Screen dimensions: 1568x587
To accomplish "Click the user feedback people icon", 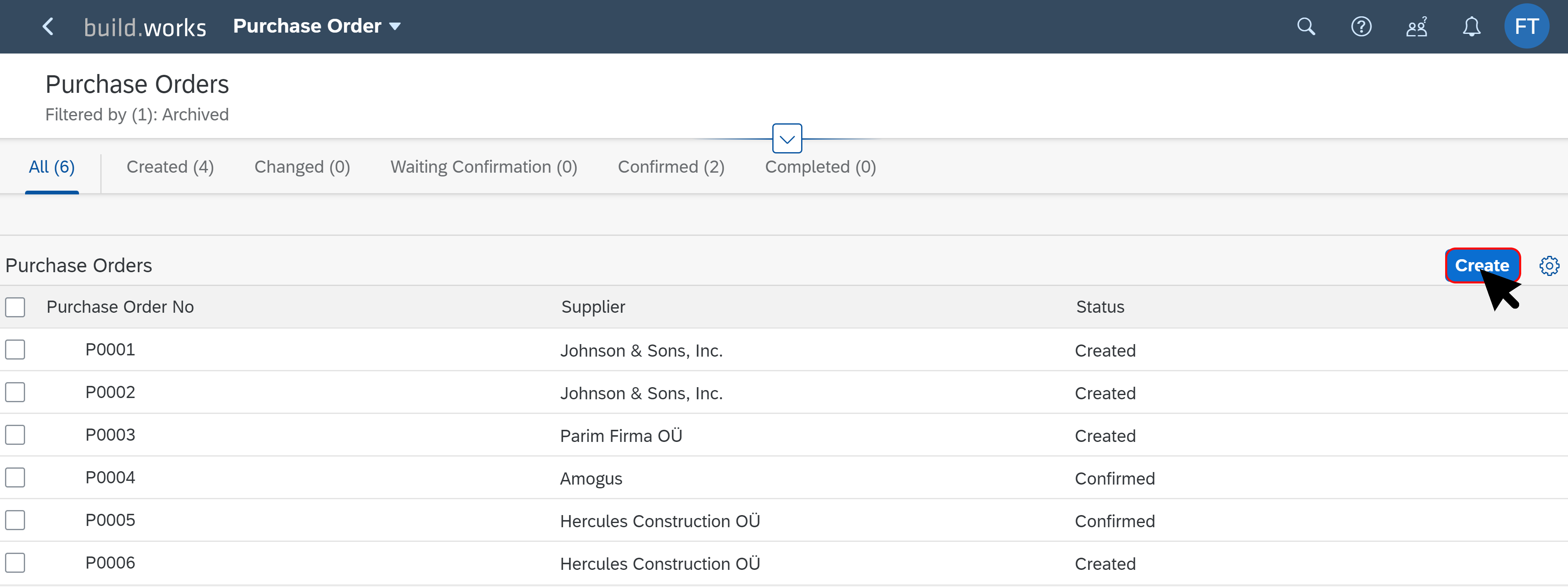I will click(1416, 26).
